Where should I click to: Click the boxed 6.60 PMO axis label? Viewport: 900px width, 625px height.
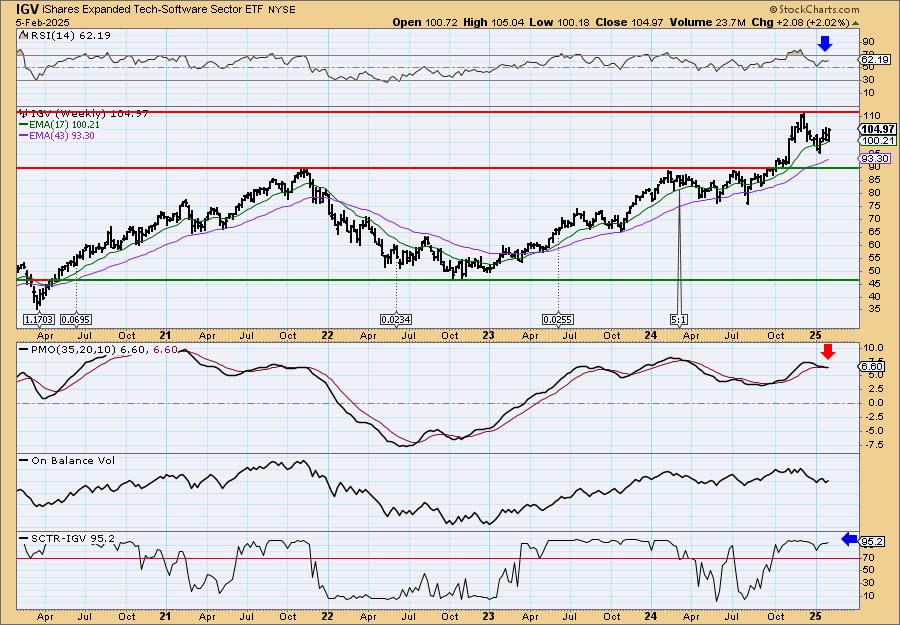click(x=872, y=367)
